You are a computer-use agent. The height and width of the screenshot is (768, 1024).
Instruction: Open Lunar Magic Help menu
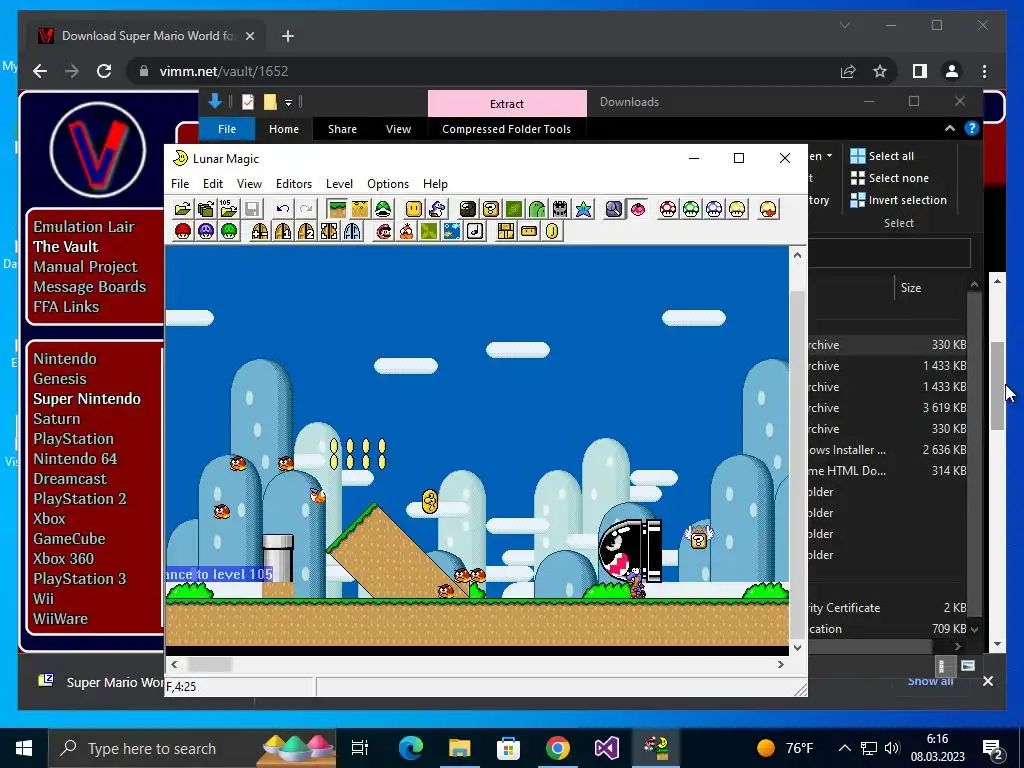click(435, 184)
